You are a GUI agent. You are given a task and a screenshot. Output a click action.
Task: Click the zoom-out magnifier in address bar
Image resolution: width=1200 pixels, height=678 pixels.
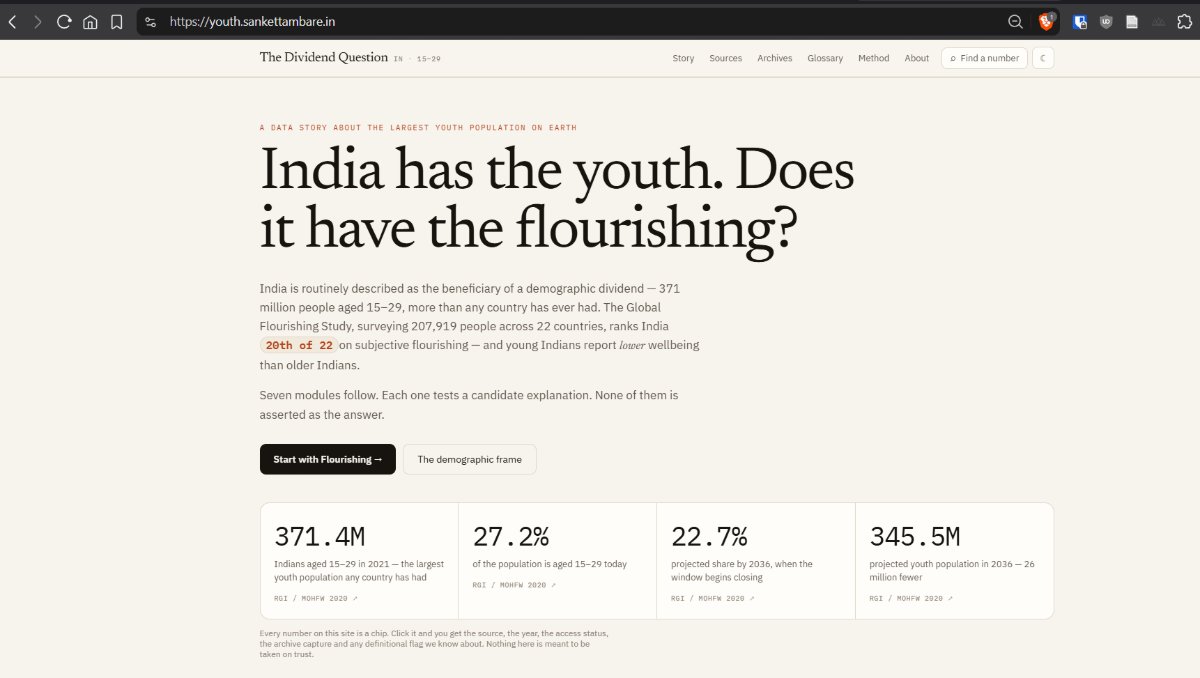(1015, 21)
